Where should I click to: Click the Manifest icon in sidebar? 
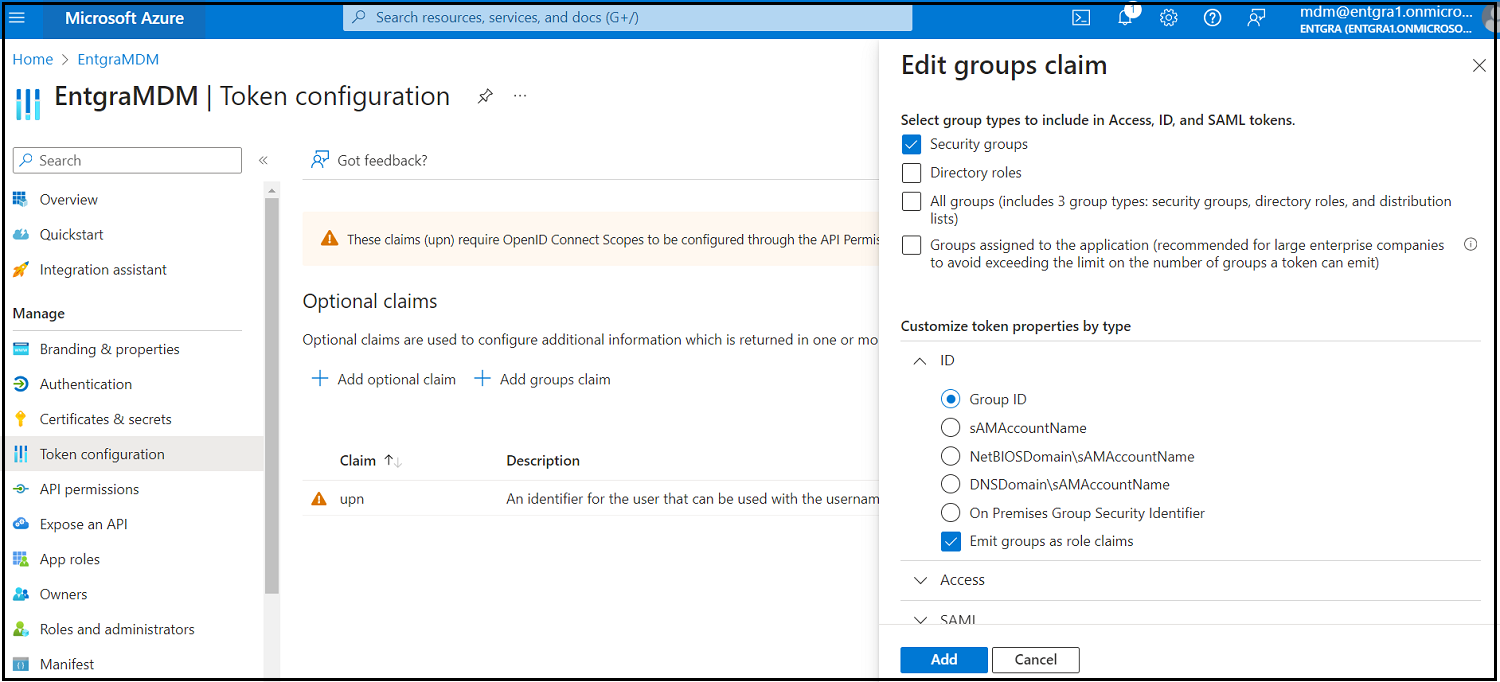pos(20,664)
